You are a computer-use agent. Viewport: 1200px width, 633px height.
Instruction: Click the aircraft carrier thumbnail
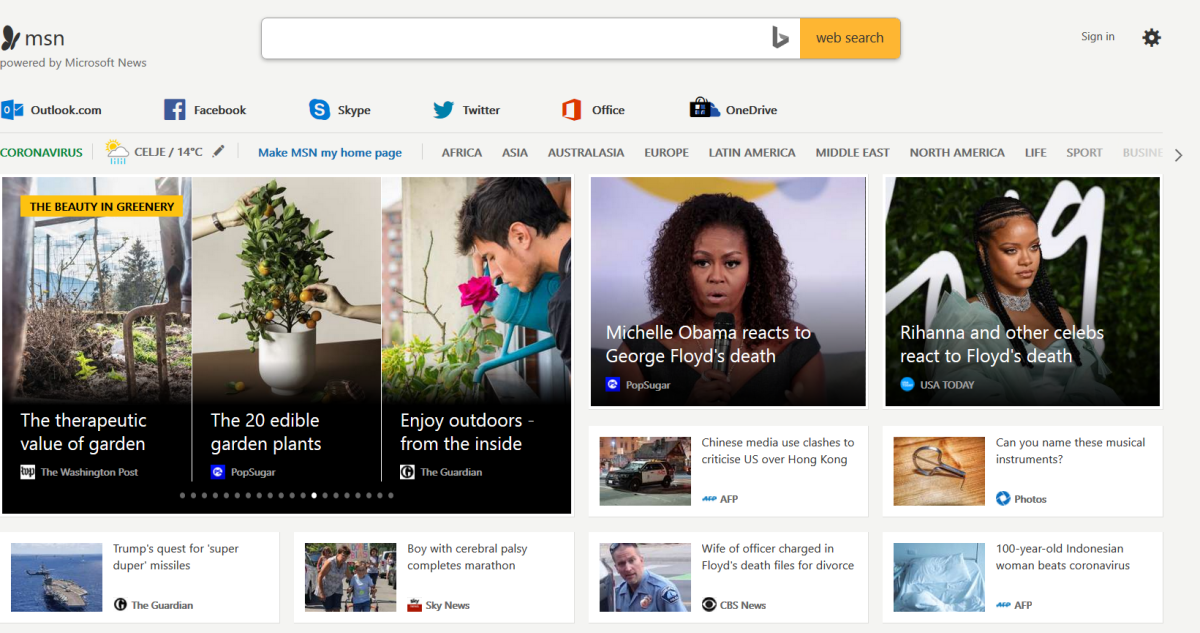(56, 577)
